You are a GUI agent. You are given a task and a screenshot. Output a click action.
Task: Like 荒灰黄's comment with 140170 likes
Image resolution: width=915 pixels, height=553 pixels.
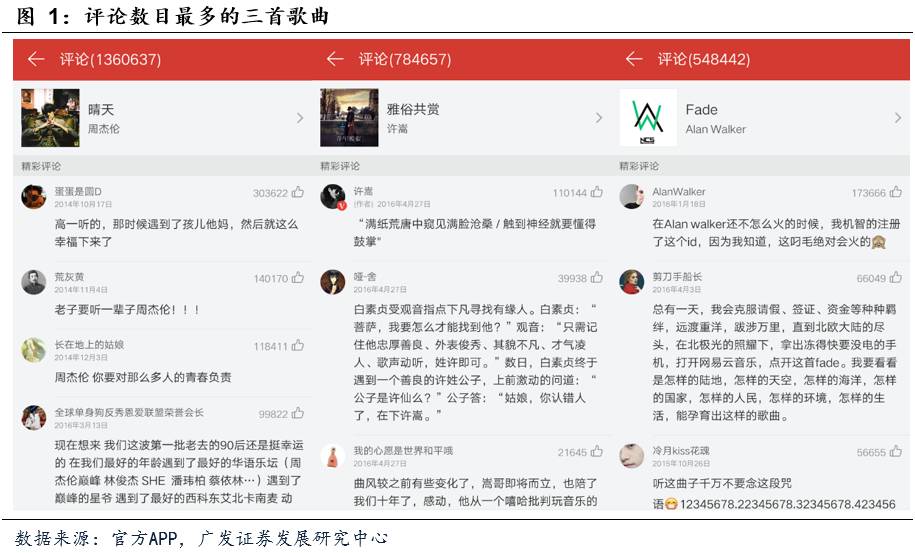(298, 278)
